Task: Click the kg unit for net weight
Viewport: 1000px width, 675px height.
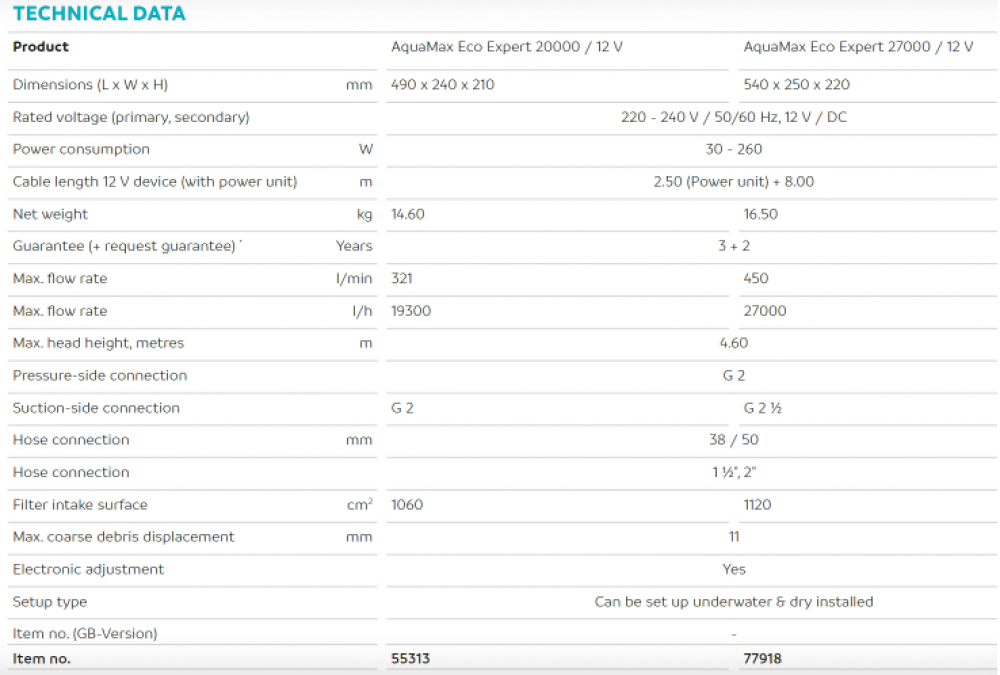Action: [x=364, y=215]
